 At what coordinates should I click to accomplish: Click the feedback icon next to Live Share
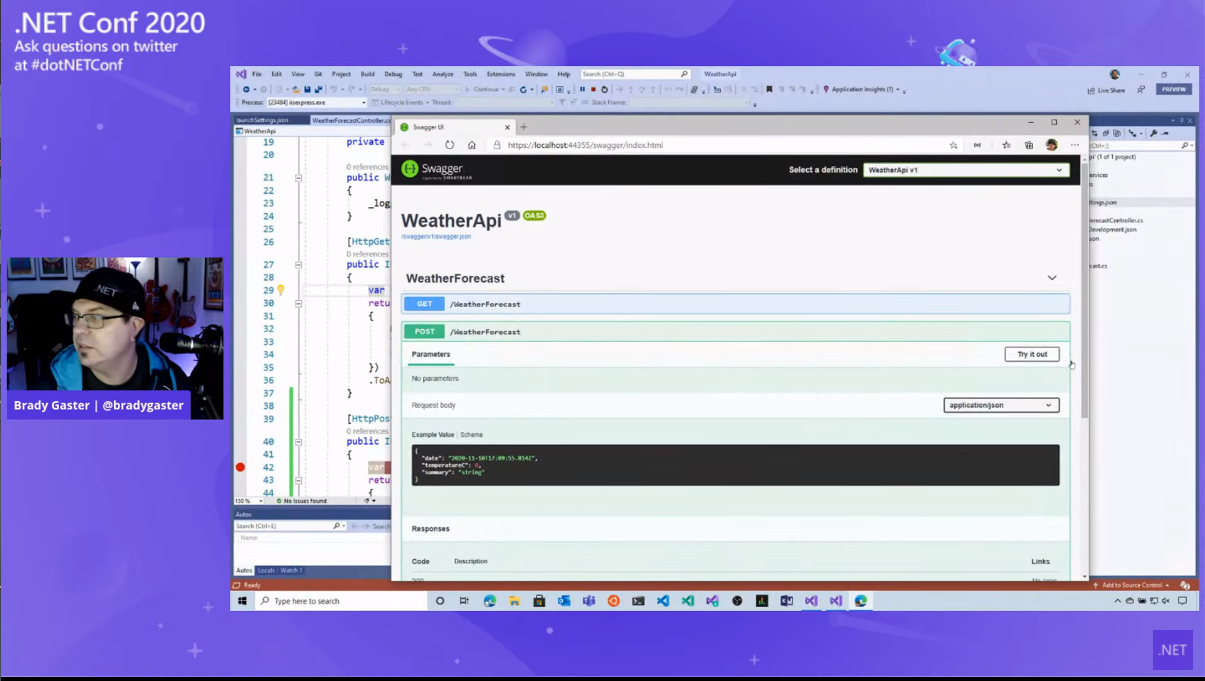click(1140, 90)
